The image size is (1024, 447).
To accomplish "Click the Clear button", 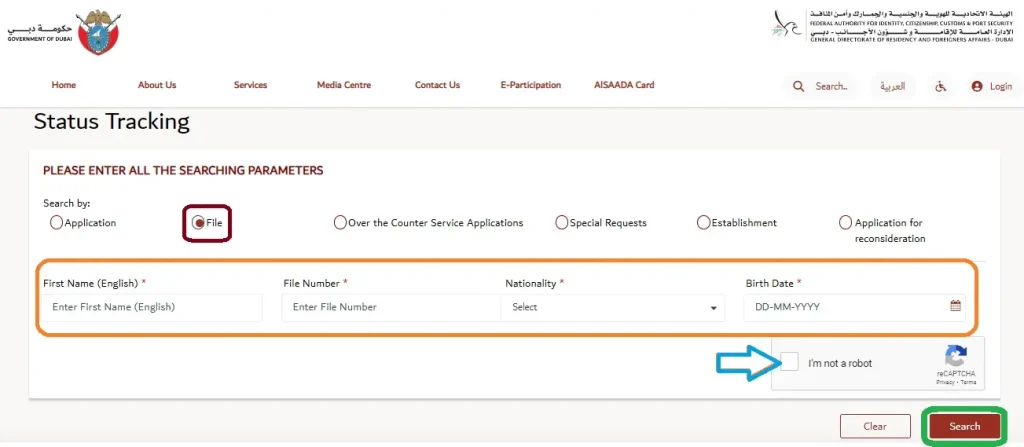I will pyautogui.click(x=875, y=426).
